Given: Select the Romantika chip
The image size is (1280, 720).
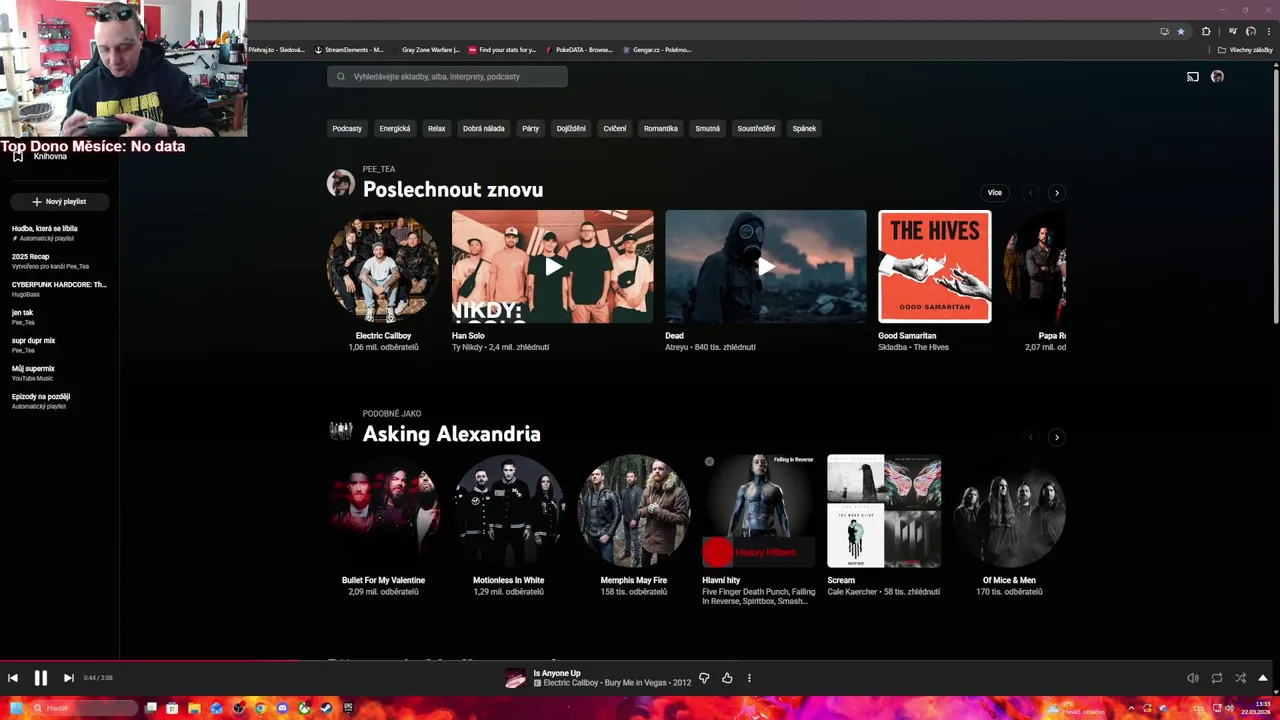Looking at the screenshot, I should click(661, 129).
